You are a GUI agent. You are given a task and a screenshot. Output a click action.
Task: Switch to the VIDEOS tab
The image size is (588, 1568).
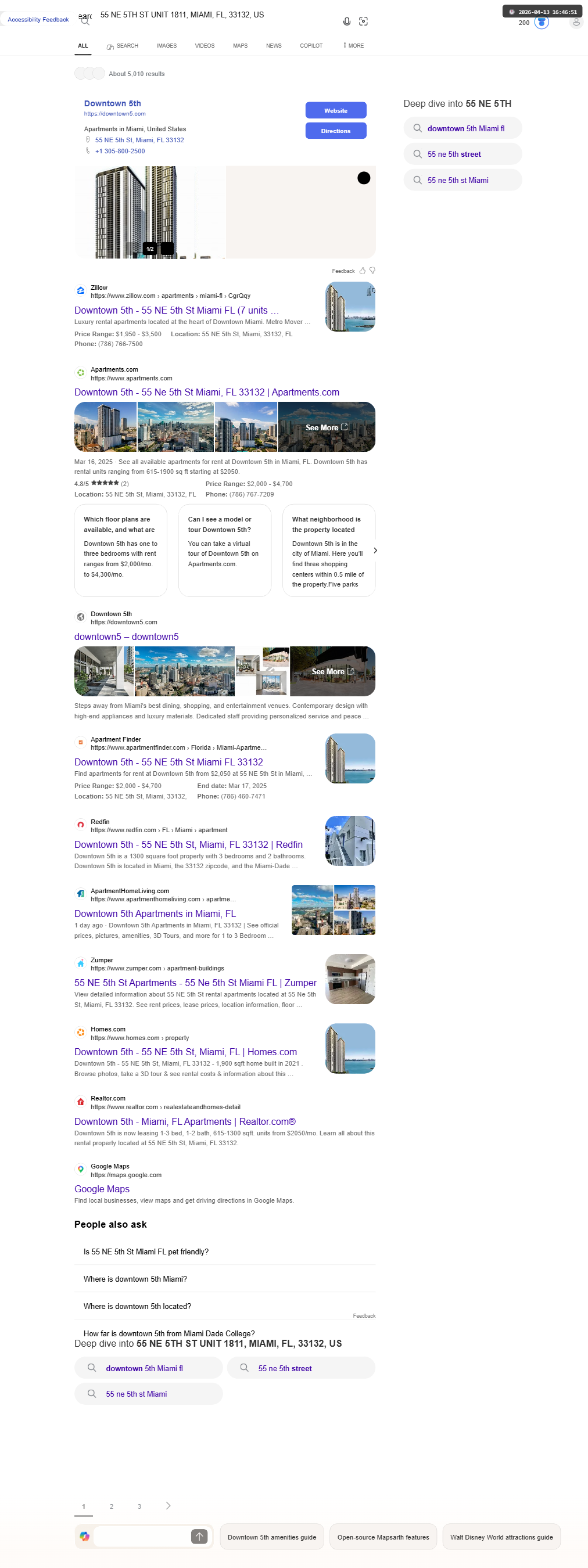pyautogui.click(x=205, y=46)
